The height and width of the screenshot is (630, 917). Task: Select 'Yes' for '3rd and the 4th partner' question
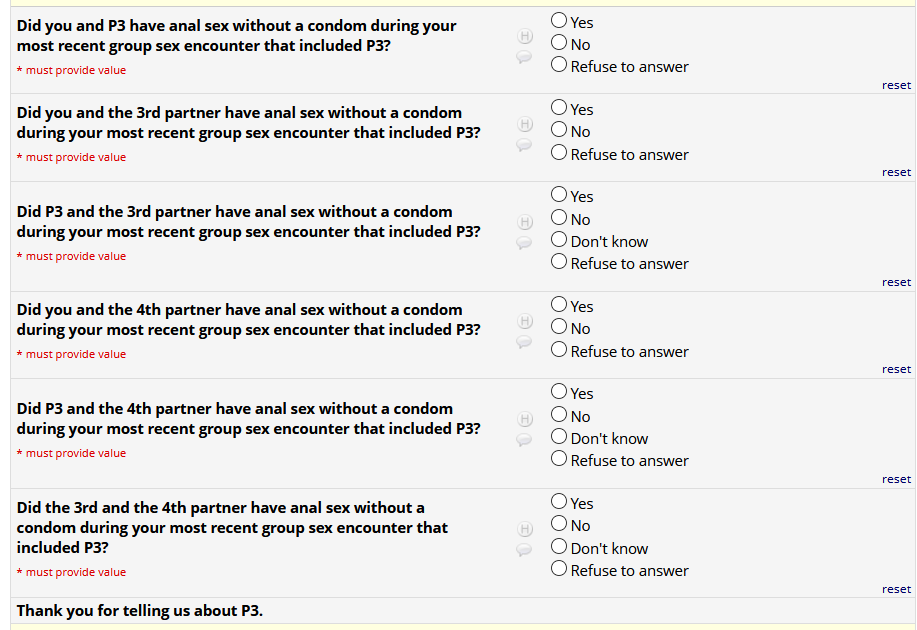(559, 503)
